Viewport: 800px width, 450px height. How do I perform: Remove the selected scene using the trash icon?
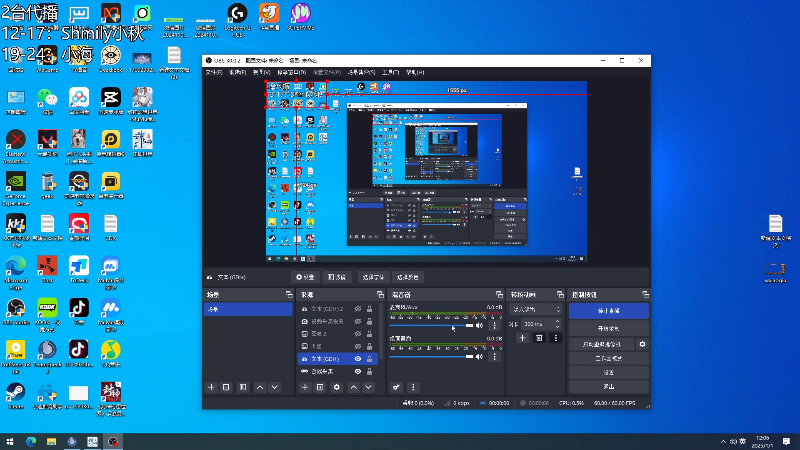226,387
